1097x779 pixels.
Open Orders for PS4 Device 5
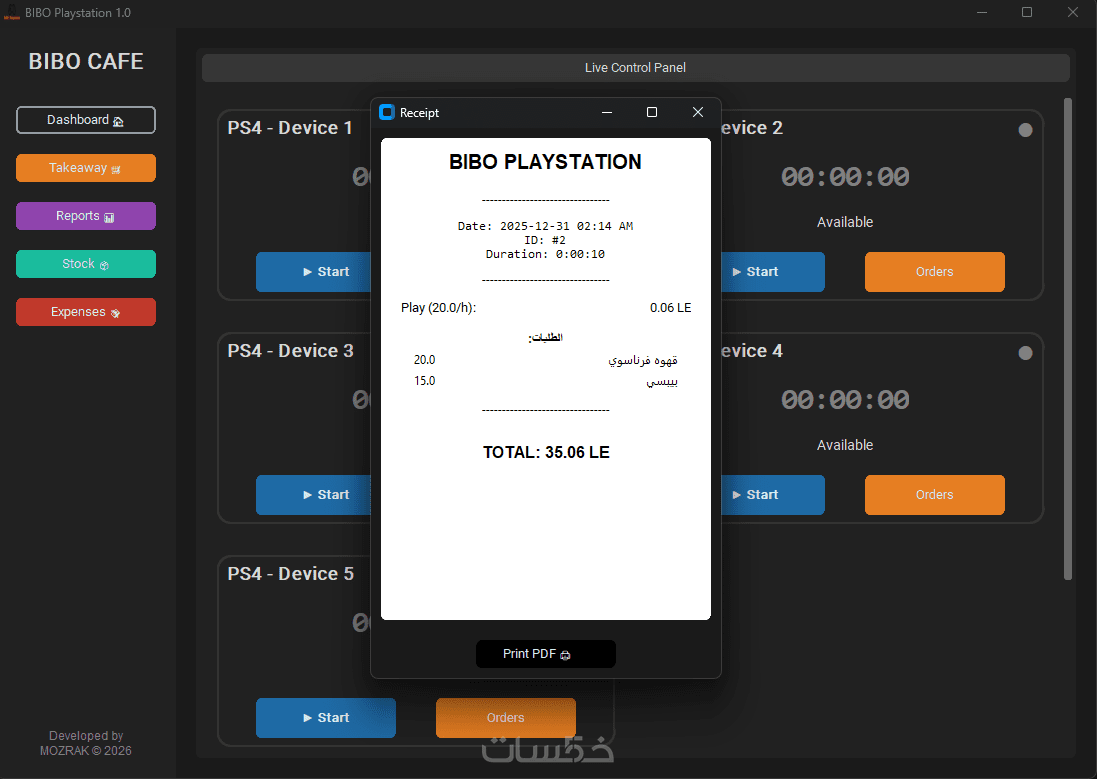(506, 717)
